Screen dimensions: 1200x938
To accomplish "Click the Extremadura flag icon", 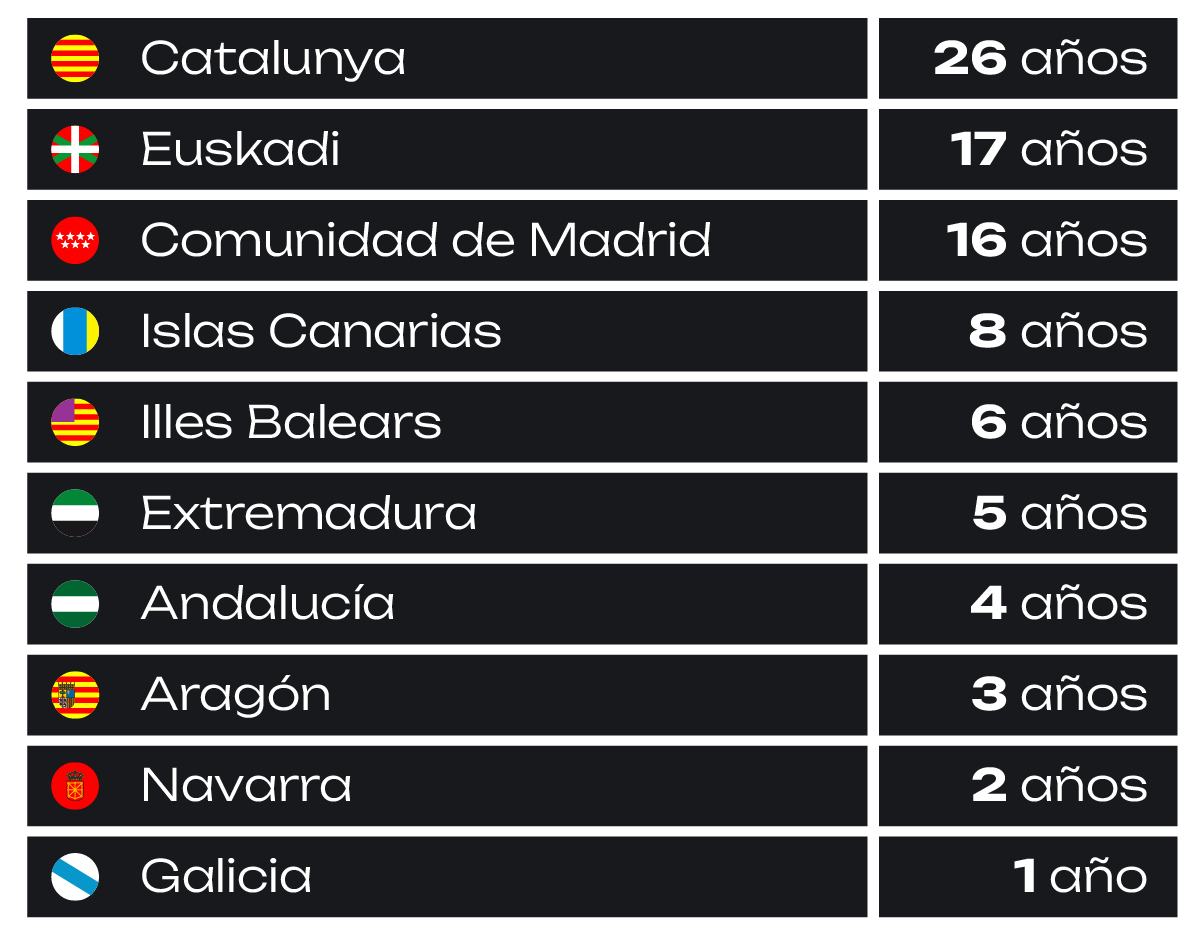I will click(x=75, y=513).
